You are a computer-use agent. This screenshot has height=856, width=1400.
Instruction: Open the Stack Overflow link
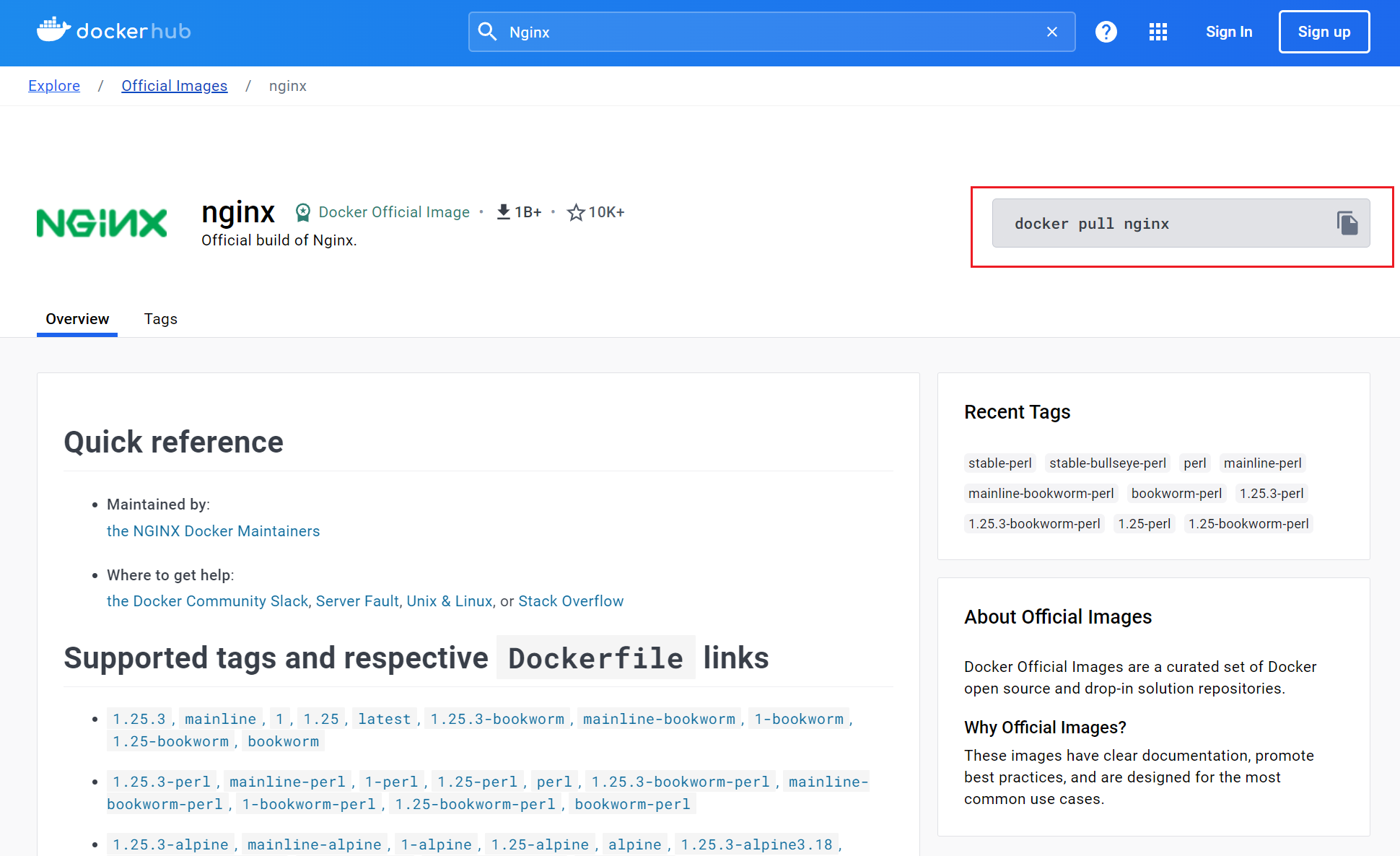(571, 601)
